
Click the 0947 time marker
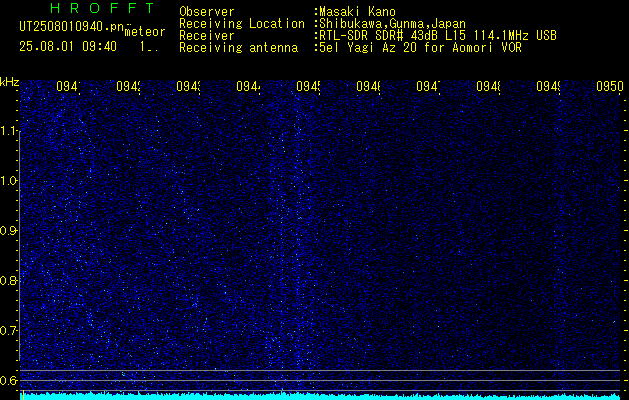tap(428, 86)
